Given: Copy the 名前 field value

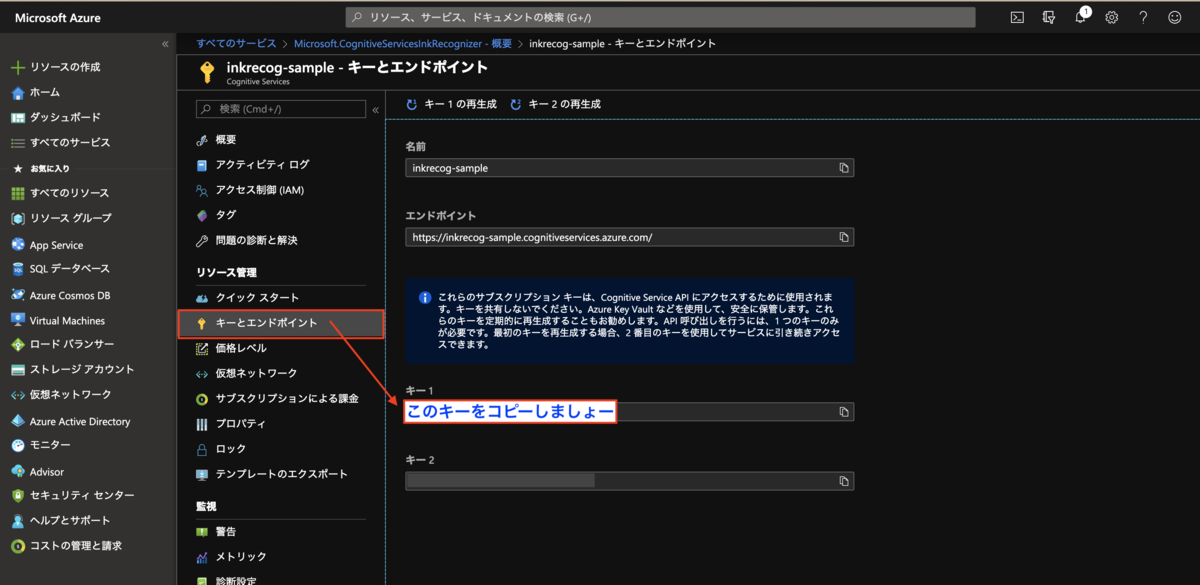Looking at the screenshot, I should (844, 168).
